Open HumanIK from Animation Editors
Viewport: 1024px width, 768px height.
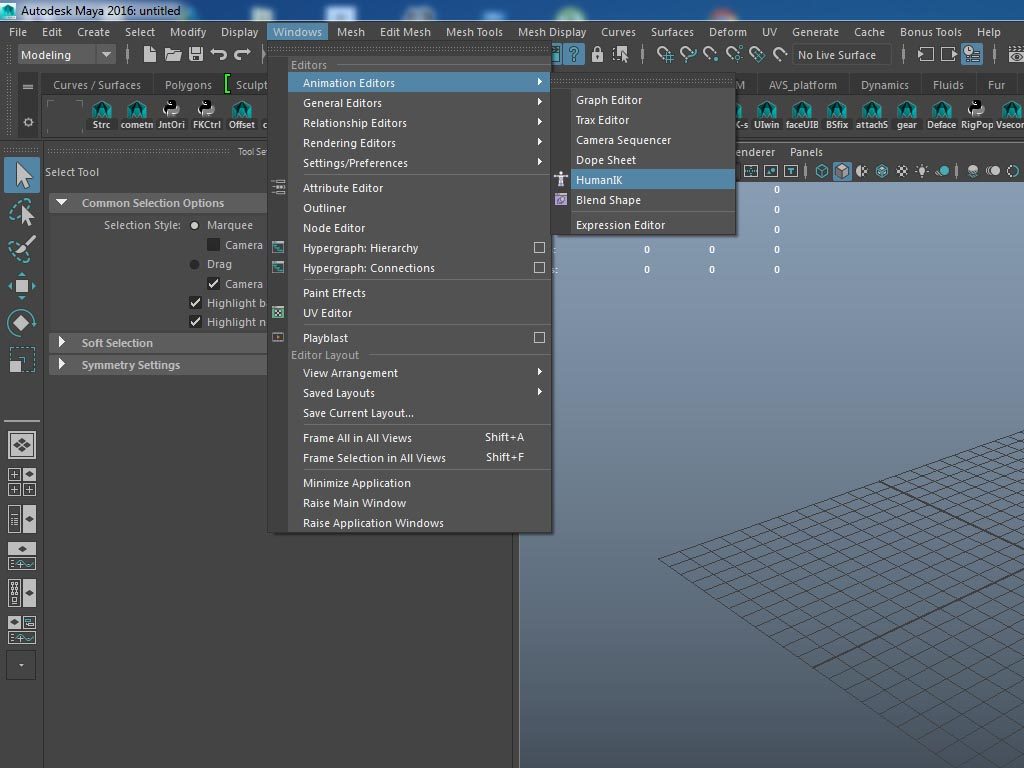(652, 180)
